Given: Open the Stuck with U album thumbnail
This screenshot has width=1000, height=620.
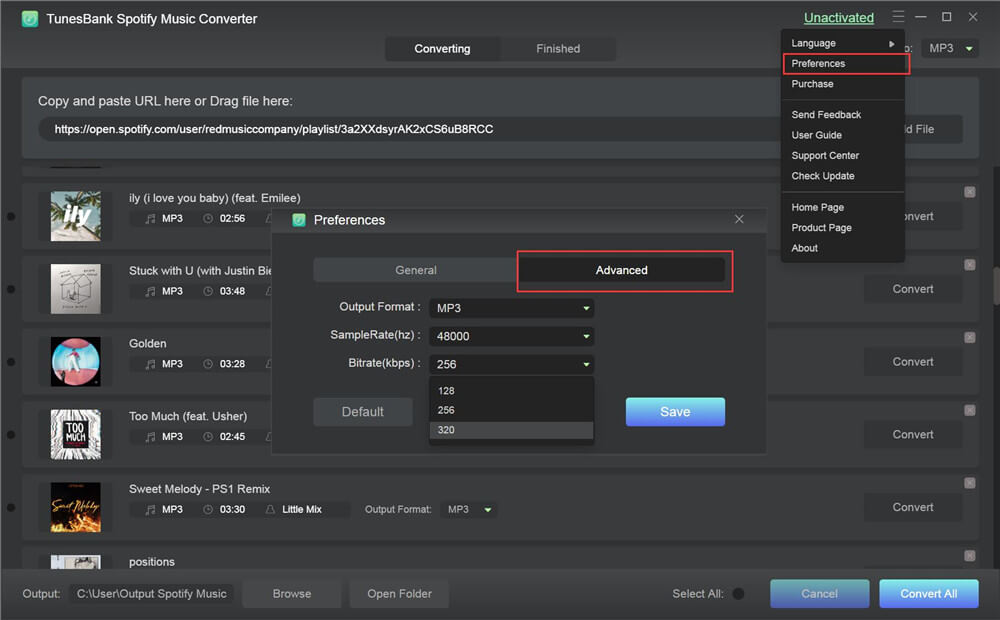Looking at the screenshot, I should tap(76, 289).
